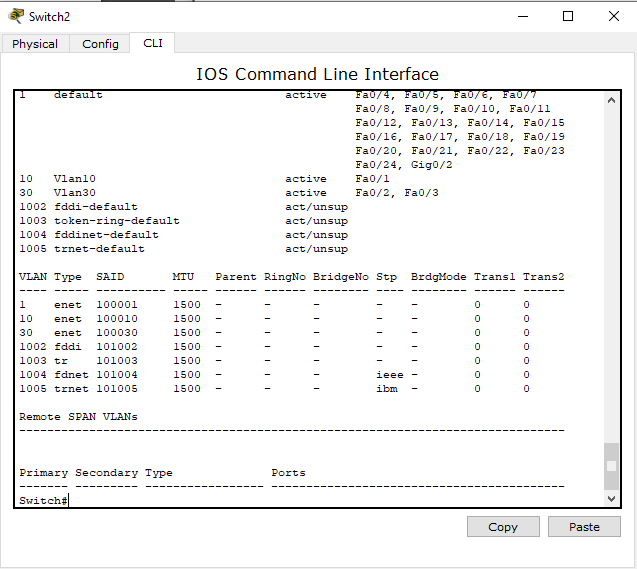
Task: Click the Switch2 window icon
Action: pyautogui.click(x=16, y=16)
